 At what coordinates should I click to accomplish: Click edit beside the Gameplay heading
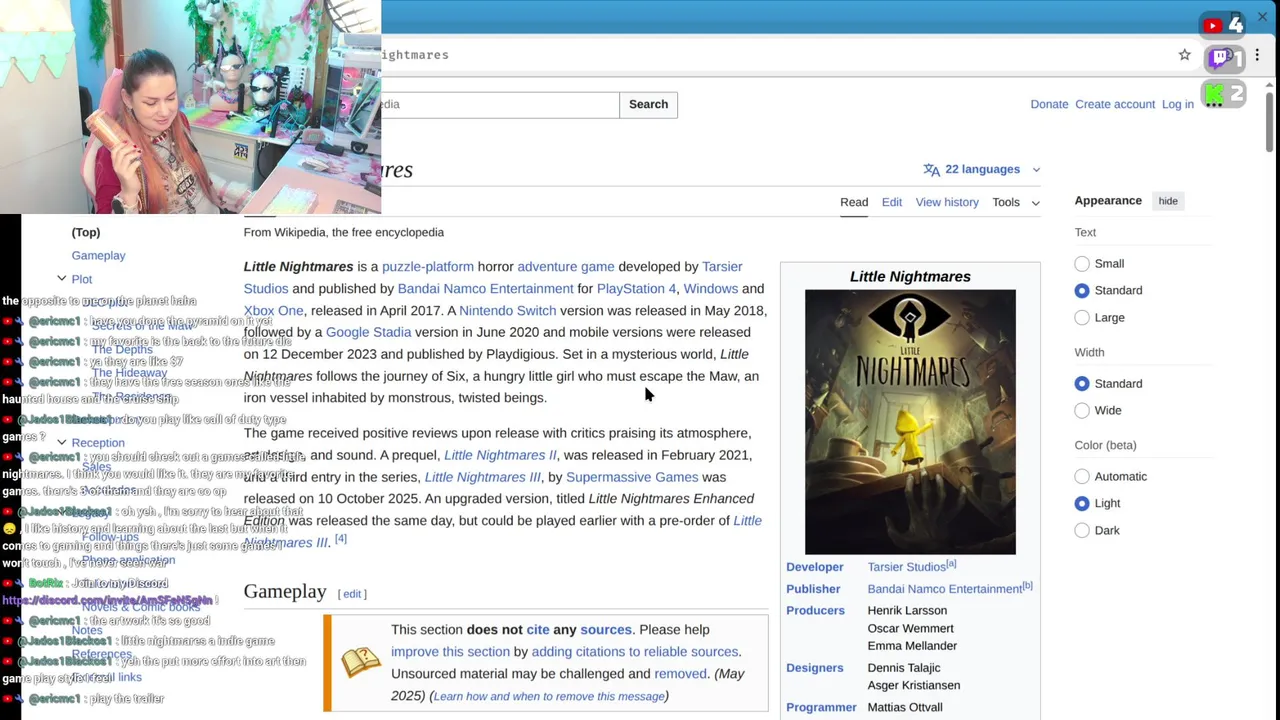[x=352, y=594]
